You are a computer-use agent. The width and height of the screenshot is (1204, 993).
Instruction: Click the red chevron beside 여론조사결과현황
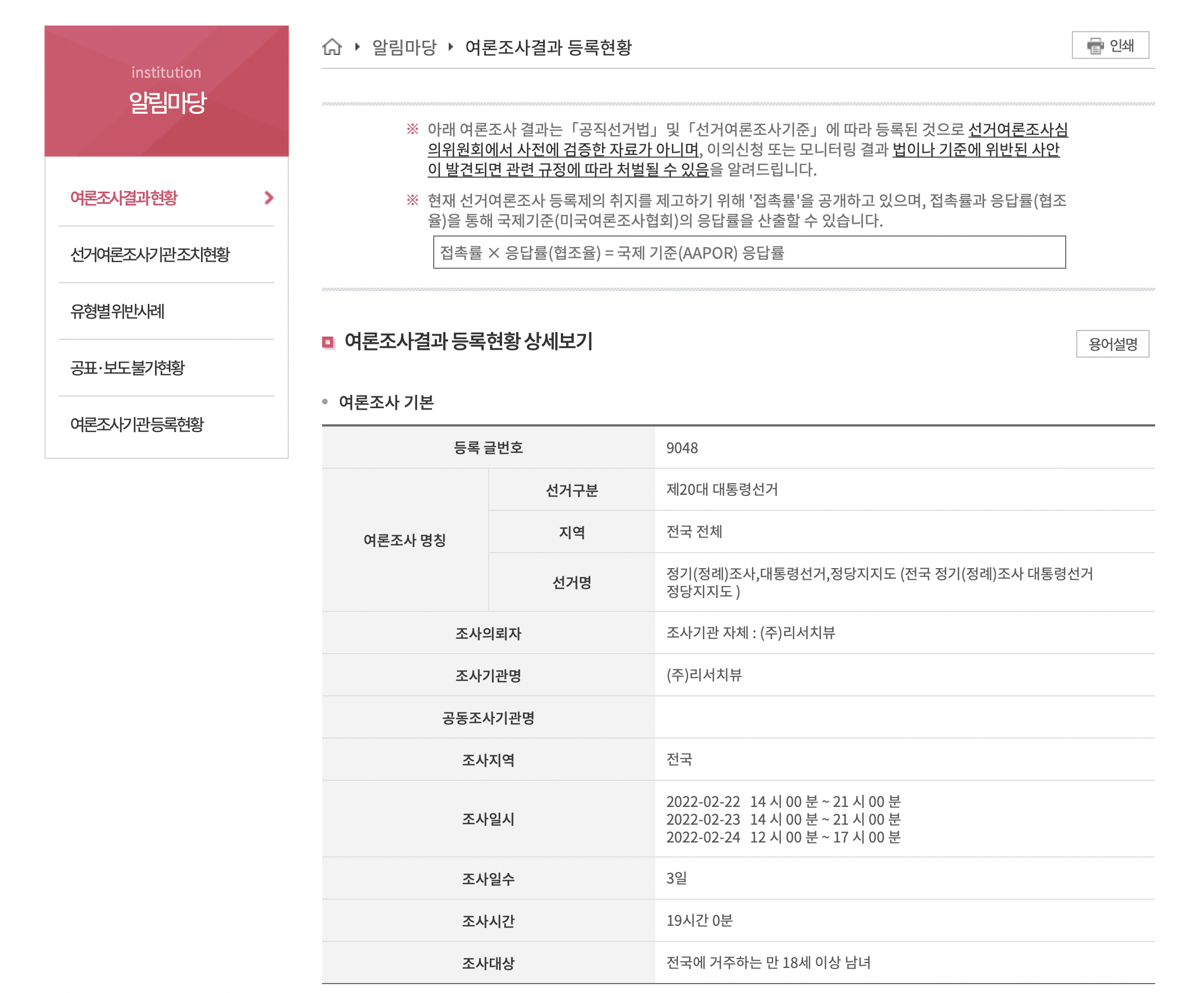tap(269, 198)
